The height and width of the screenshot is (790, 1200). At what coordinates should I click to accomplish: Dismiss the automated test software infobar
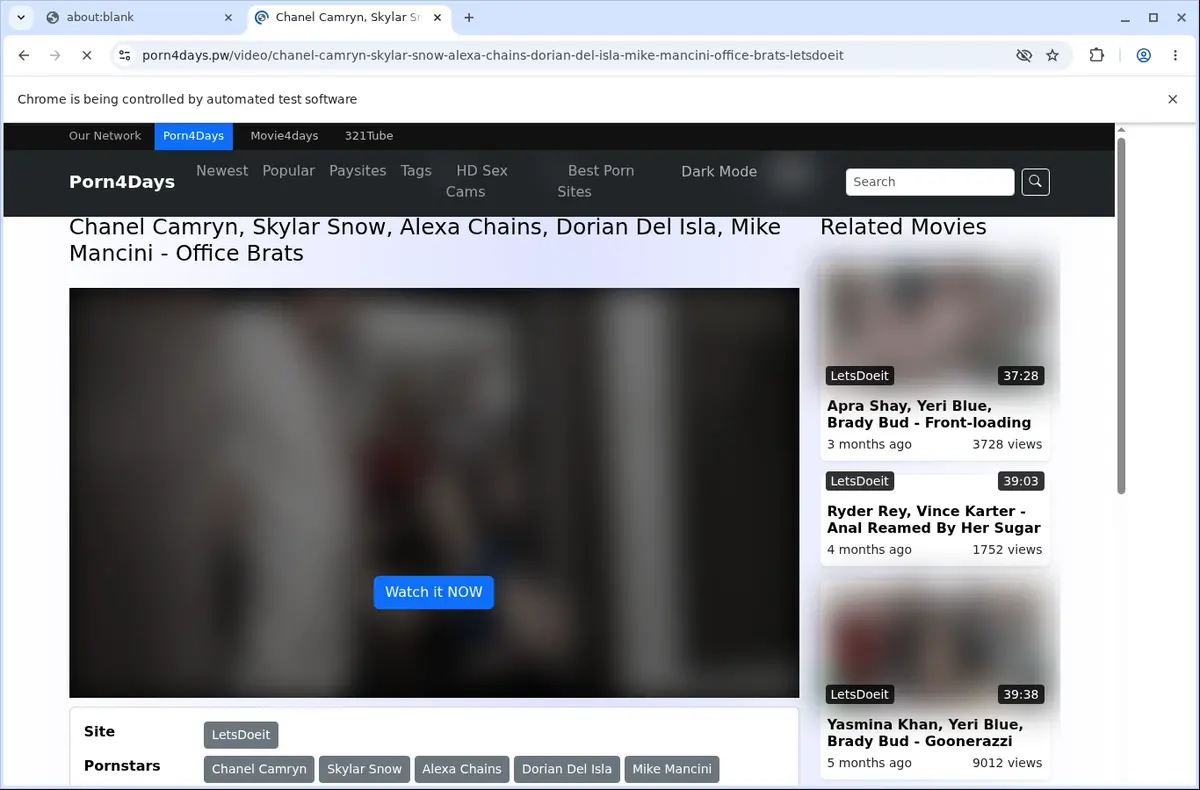[x=1173, y=99]
